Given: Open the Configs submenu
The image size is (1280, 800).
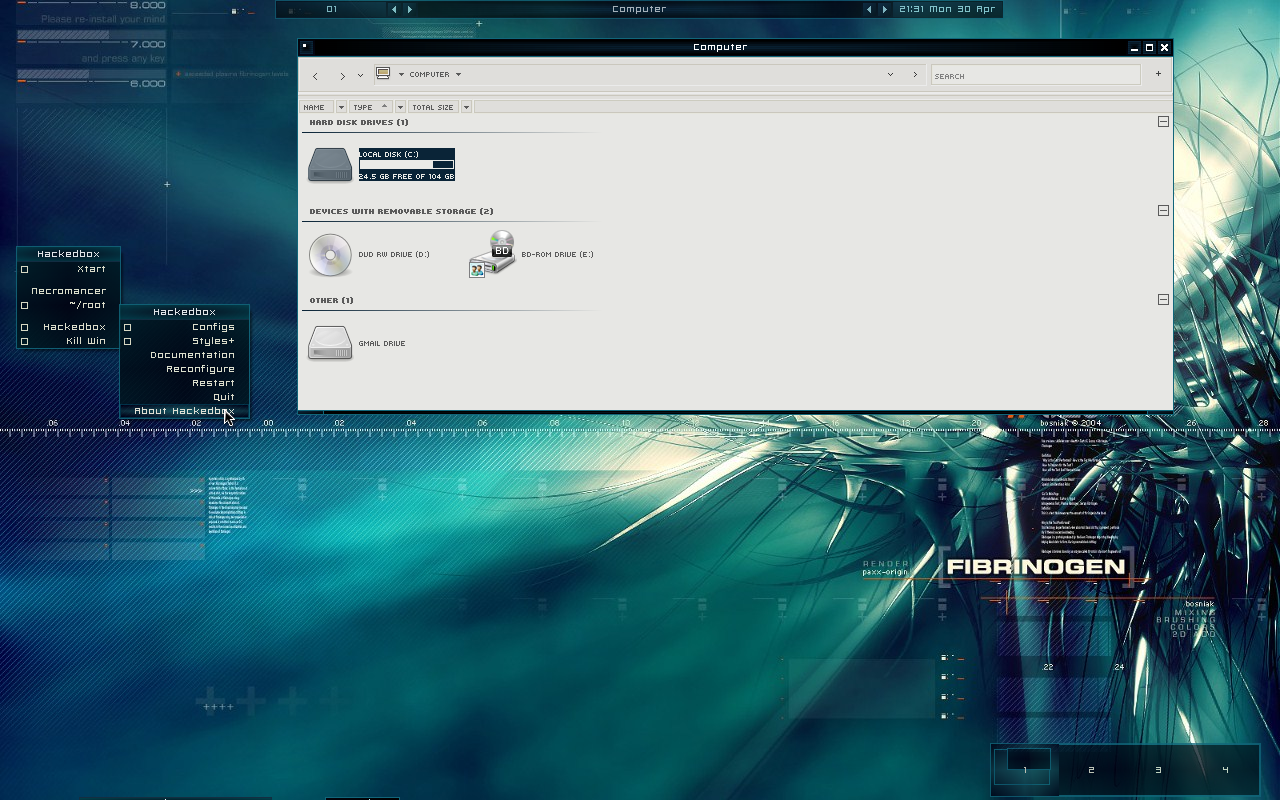Looking at the screenshot, I should pyautogui.click(x=184, y=327).
